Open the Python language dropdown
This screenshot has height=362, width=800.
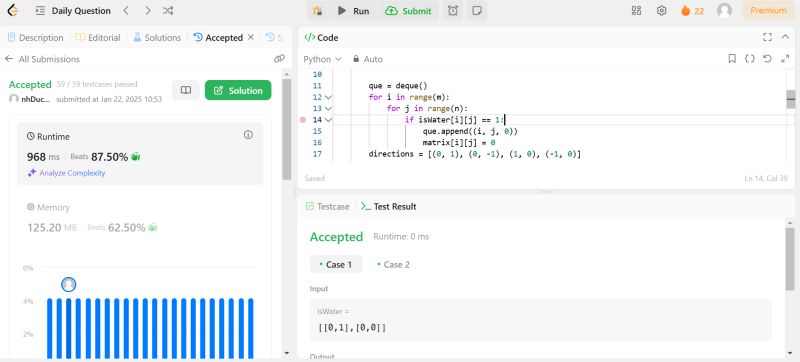(322, 59)
